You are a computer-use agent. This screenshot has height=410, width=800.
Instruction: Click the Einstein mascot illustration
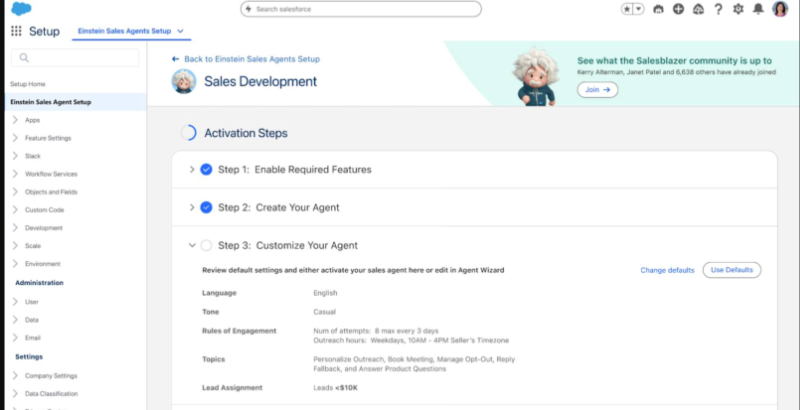[535, 76]
